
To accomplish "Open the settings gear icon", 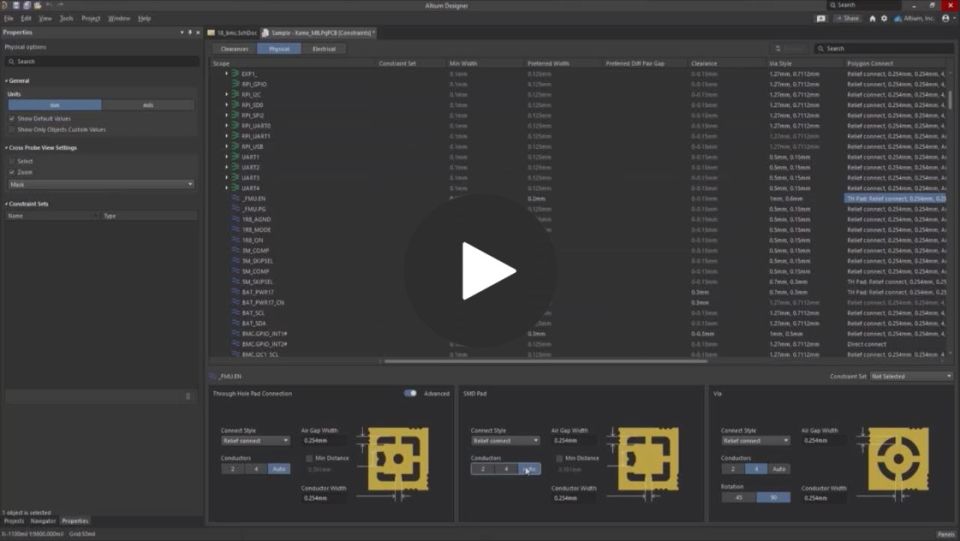I will 884,18.
